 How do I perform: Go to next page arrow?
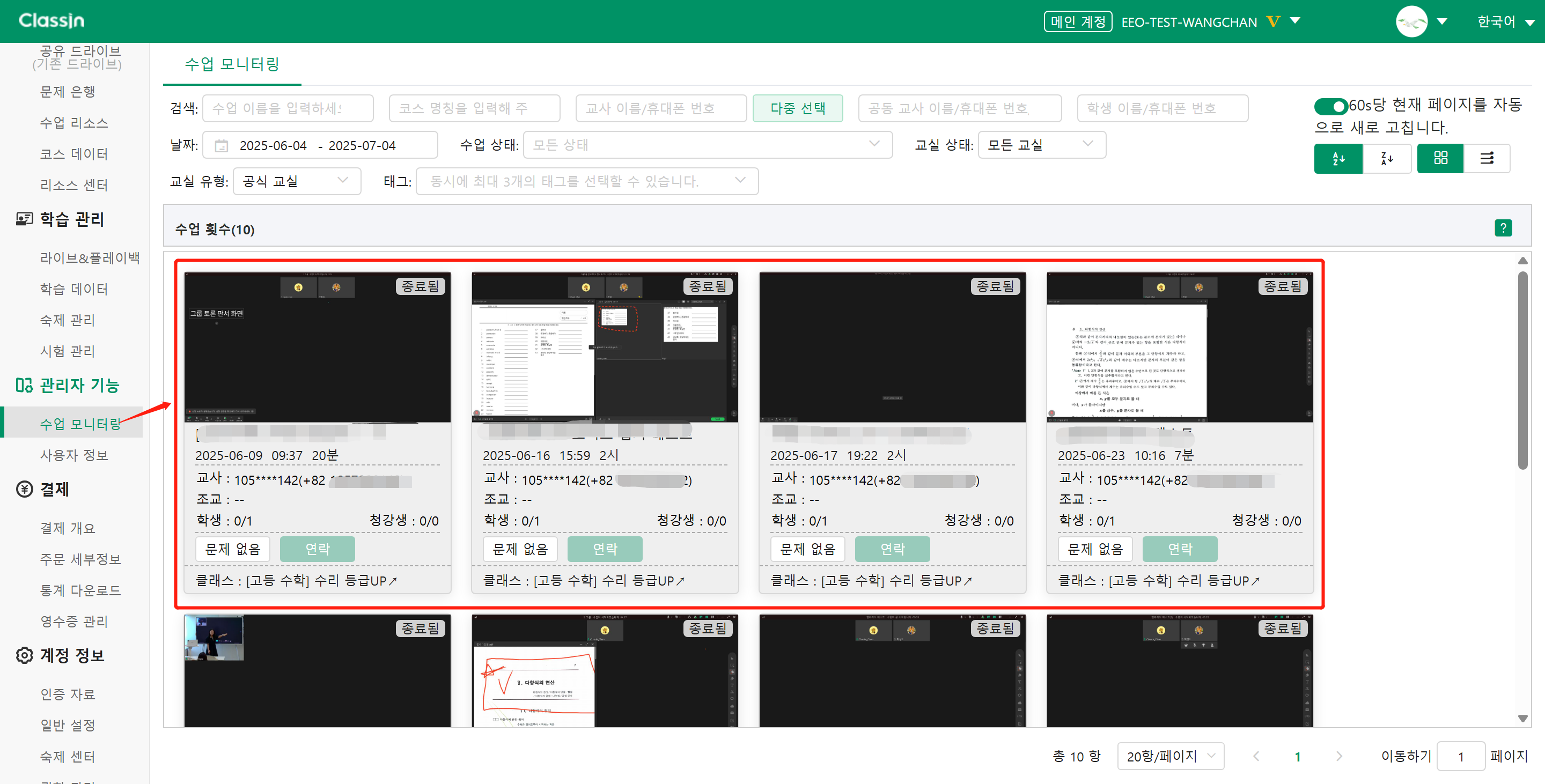(1338, 757)
